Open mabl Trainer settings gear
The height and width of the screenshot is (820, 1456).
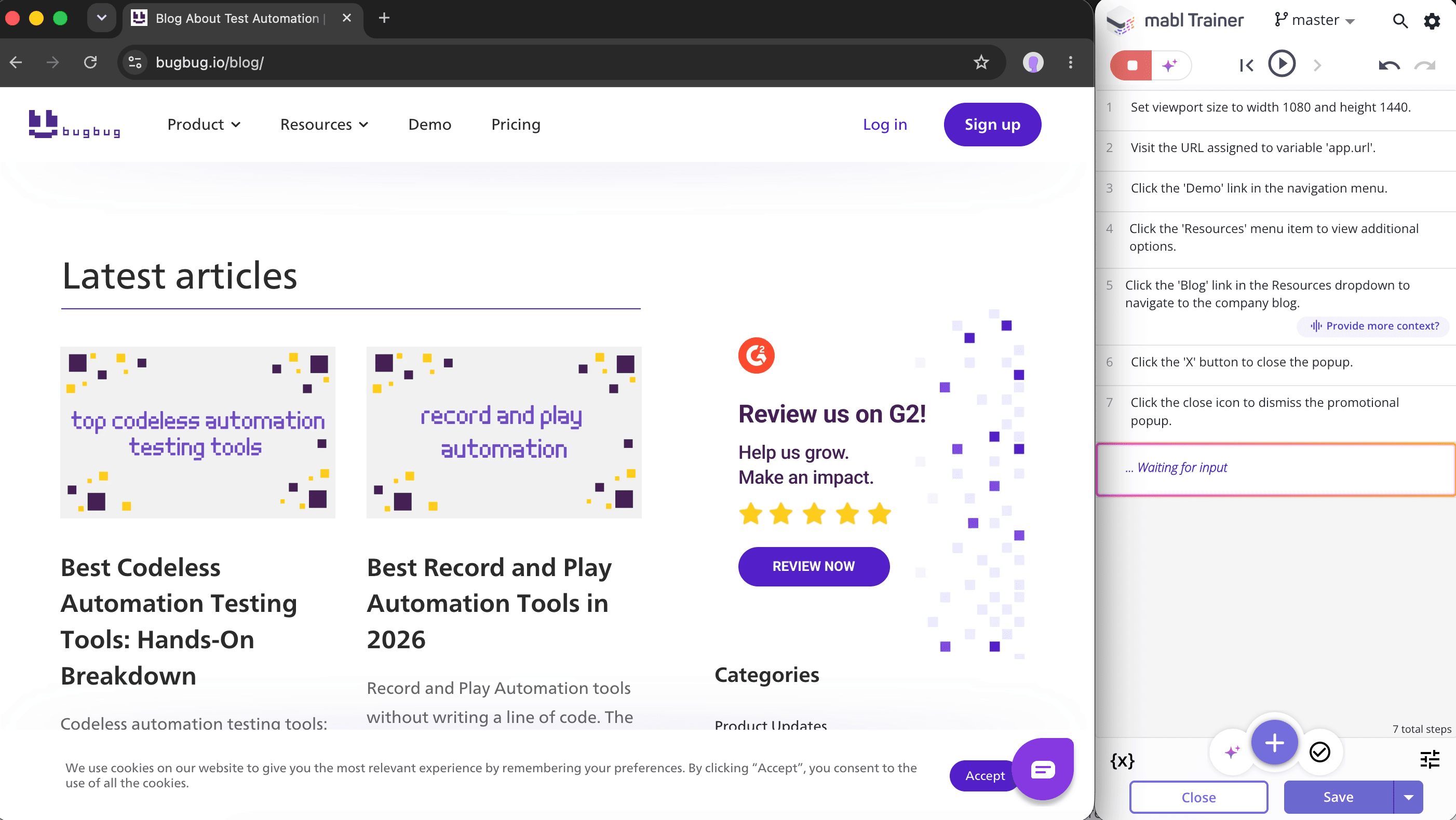(1432, 21)
